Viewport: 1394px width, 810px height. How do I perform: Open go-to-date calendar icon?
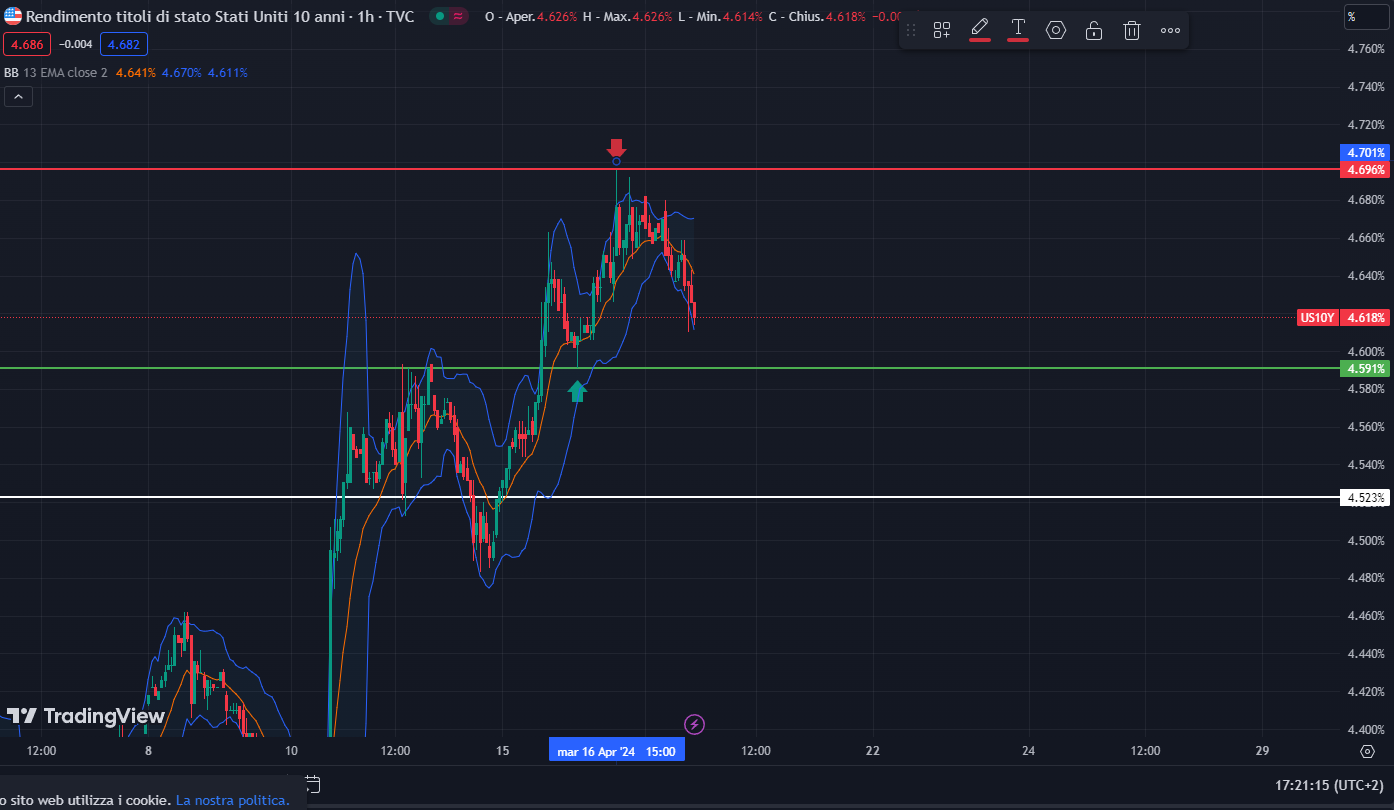point(312,784)
